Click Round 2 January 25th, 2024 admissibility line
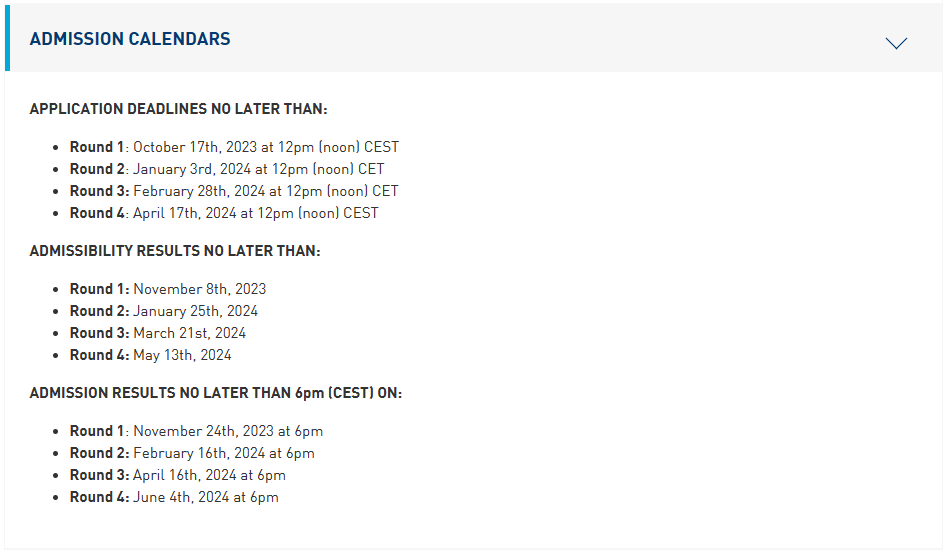 coord(164,311)
